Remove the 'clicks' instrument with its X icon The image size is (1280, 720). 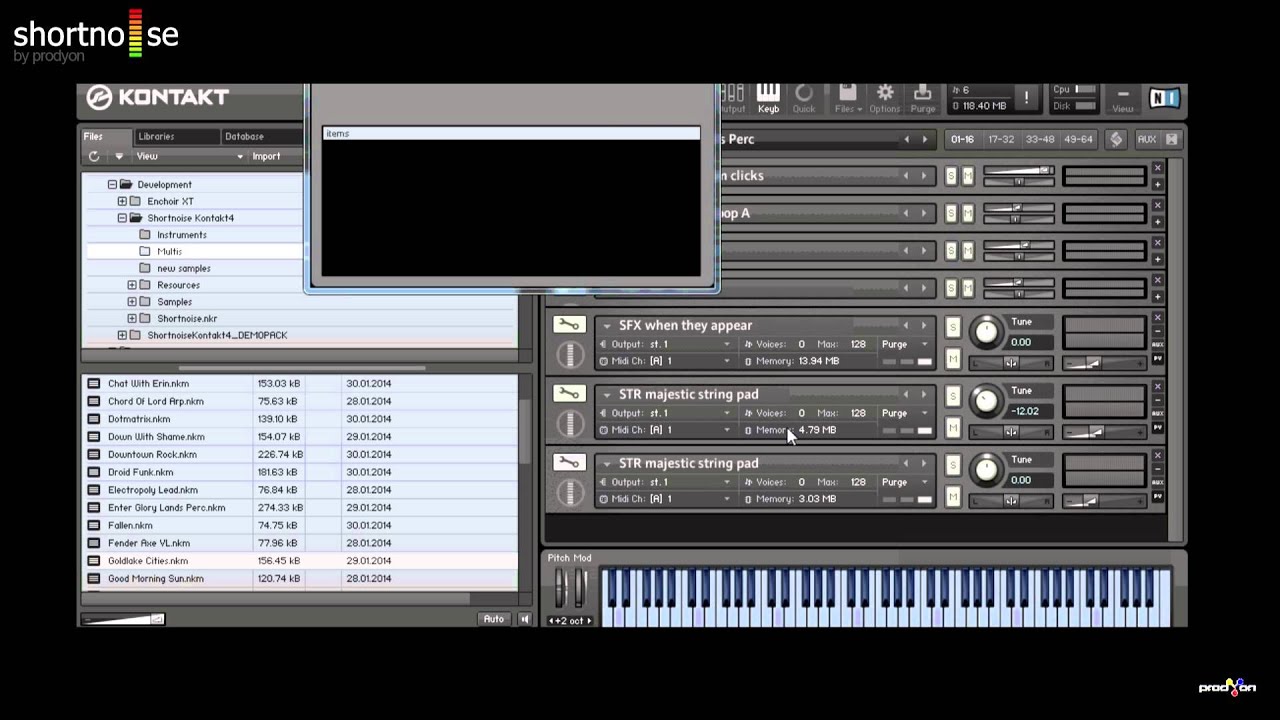coord(1158,168)
